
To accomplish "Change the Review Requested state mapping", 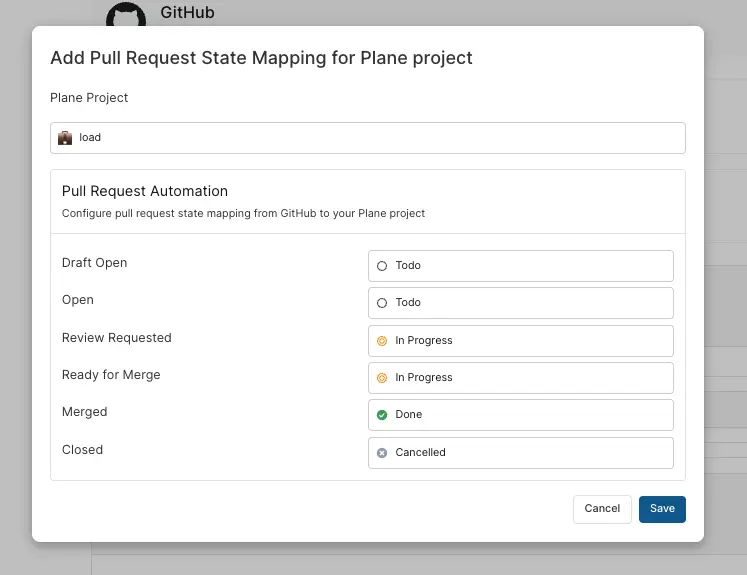I will [520, 341].
